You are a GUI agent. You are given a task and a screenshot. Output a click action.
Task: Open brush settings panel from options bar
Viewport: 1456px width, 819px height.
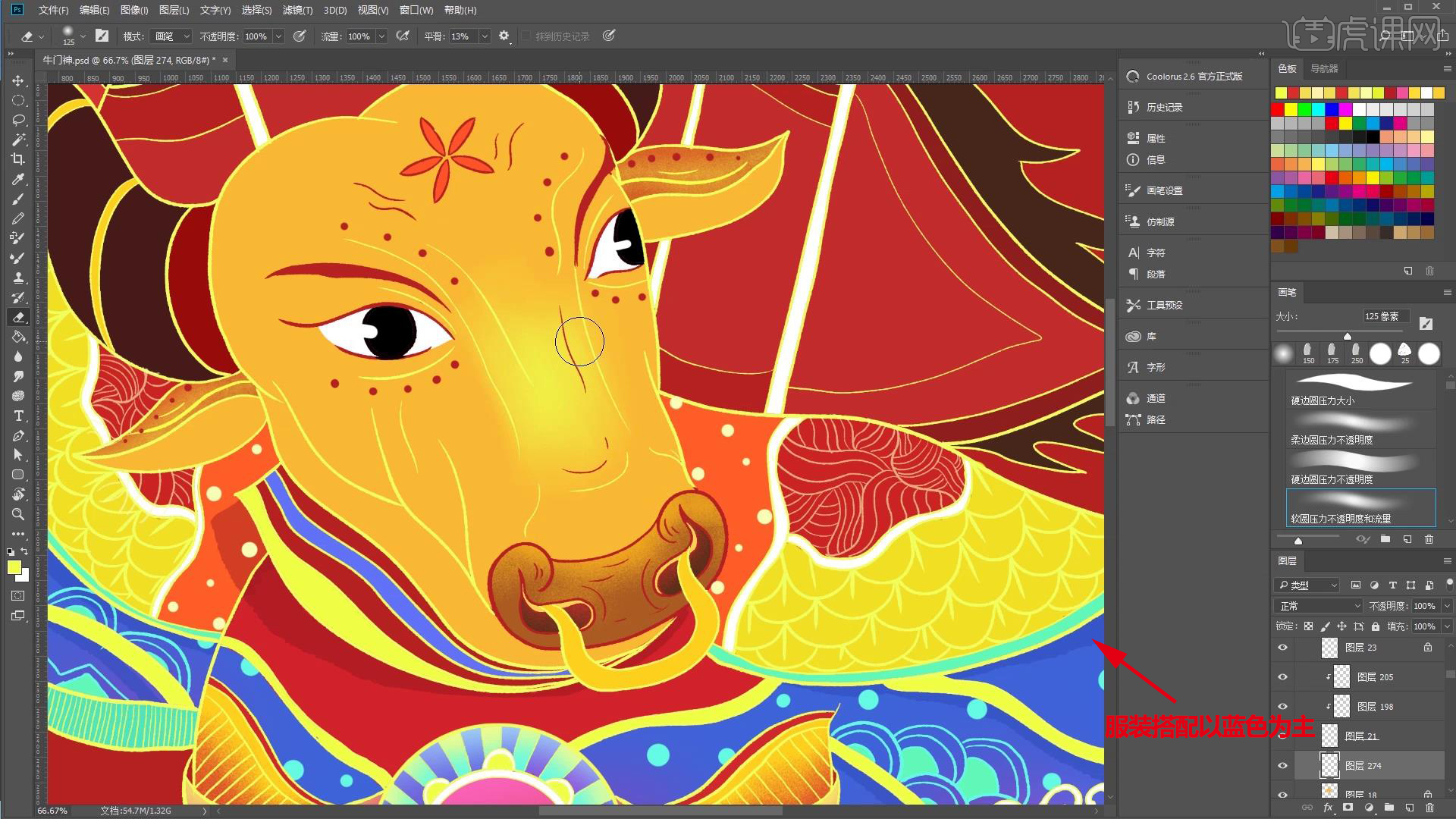[x=102, y=36]
